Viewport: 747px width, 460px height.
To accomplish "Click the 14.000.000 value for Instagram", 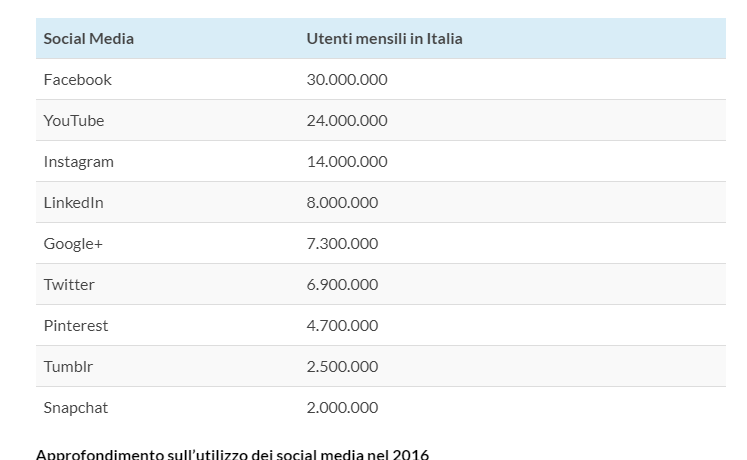I will 347,162.
